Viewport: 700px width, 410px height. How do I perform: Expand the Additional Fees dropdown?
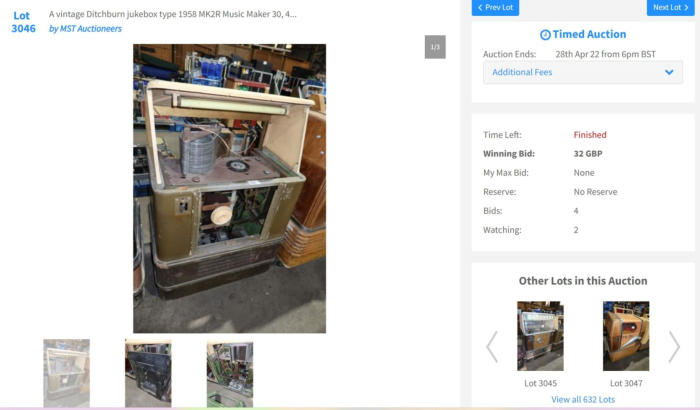tap(583, 72)
